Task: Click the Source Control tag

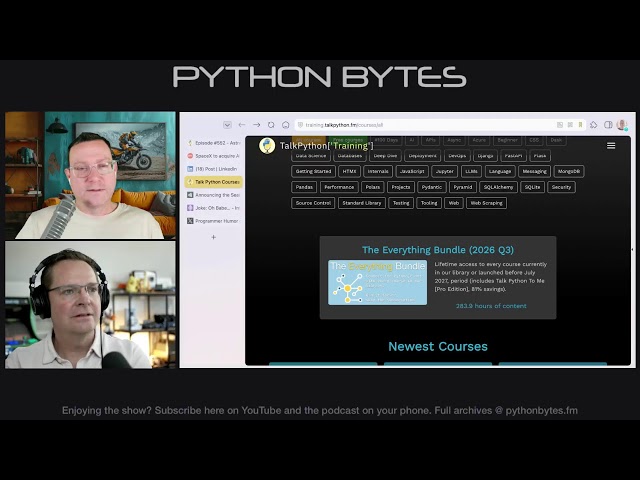Action: click(313, 203)
